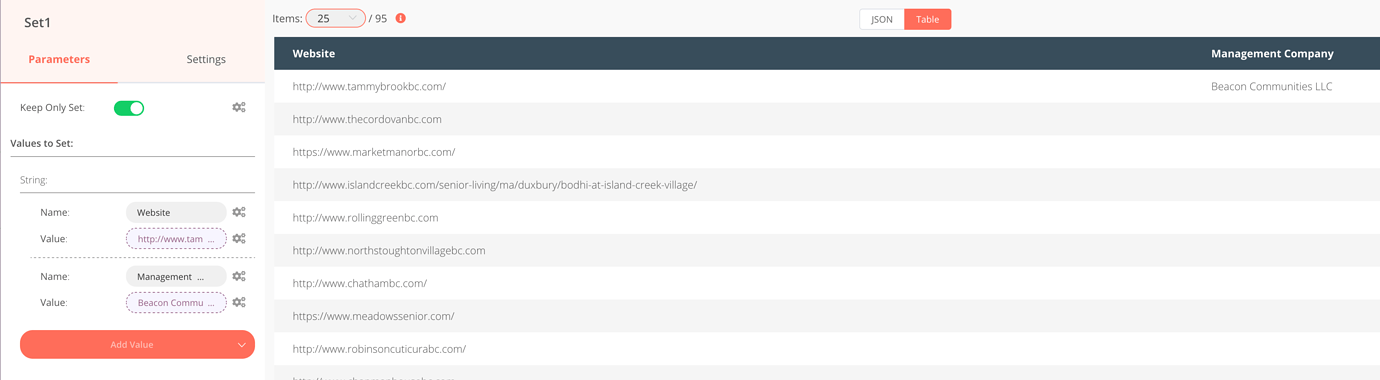Open gear options beside Beacon Commu value field
Screen dimensions: 1380x380
(239, 302)
